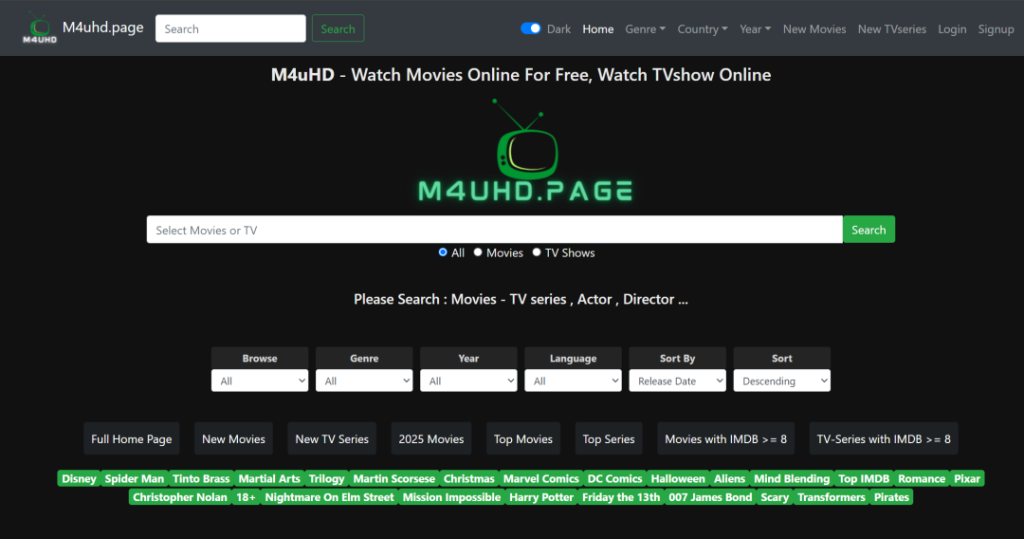Select the All radio button
This screenshot has width=1024, height=539.
click(x=443, y=252)
